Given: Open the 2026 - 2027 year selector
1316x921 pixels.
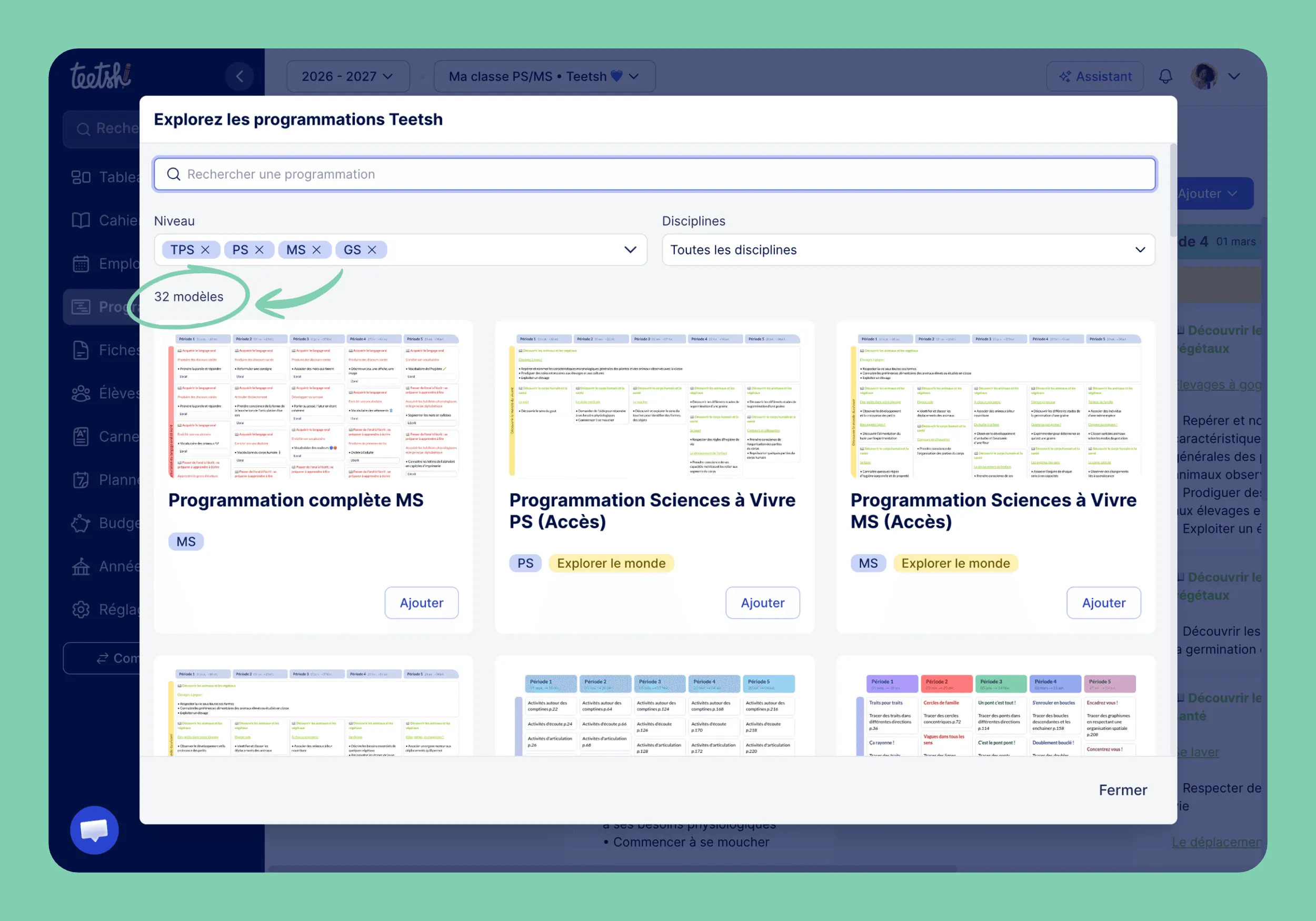Looking at the screenshot, I should point(348,76).
